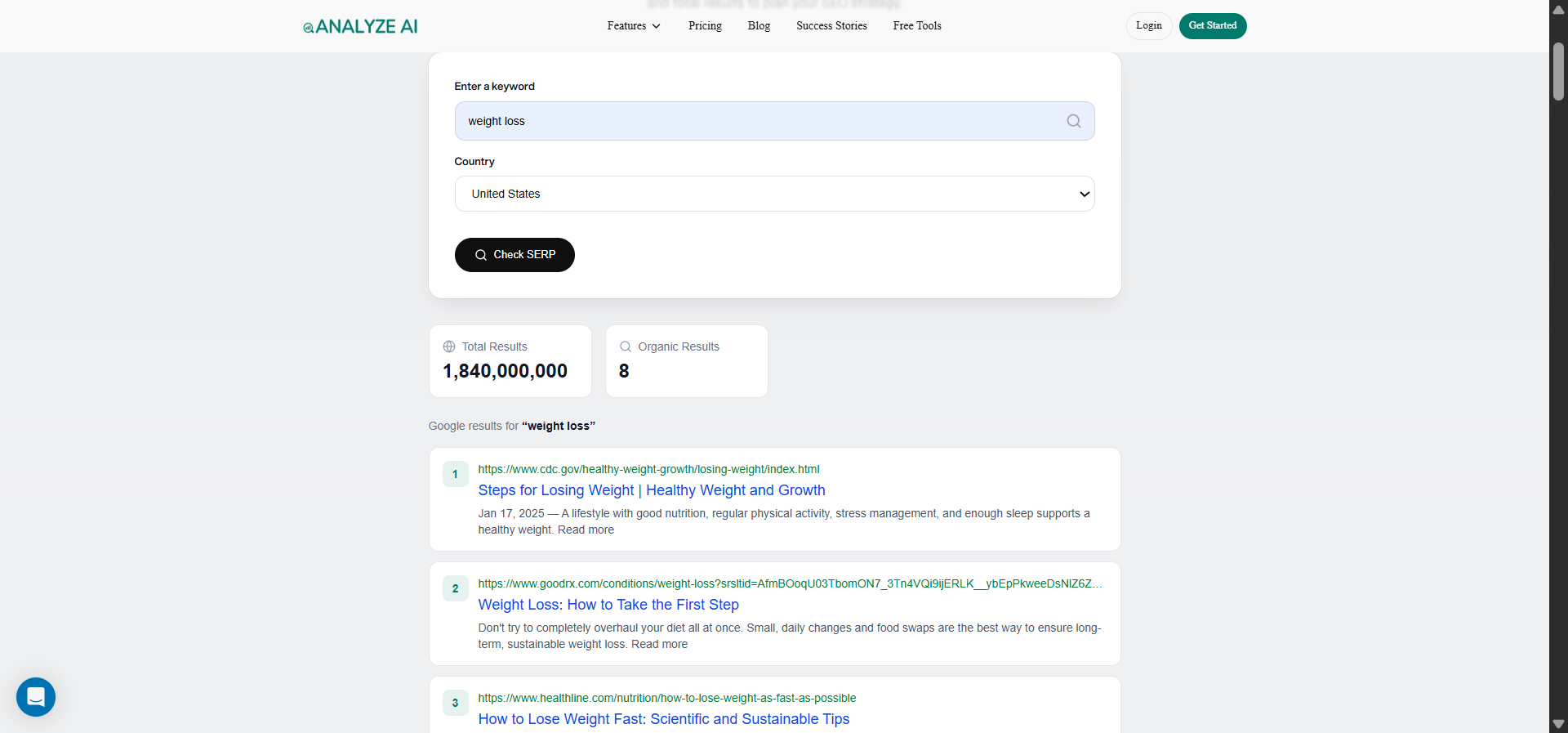Open Success Stories
This screenshot has width=1568, height=733.
831,26
